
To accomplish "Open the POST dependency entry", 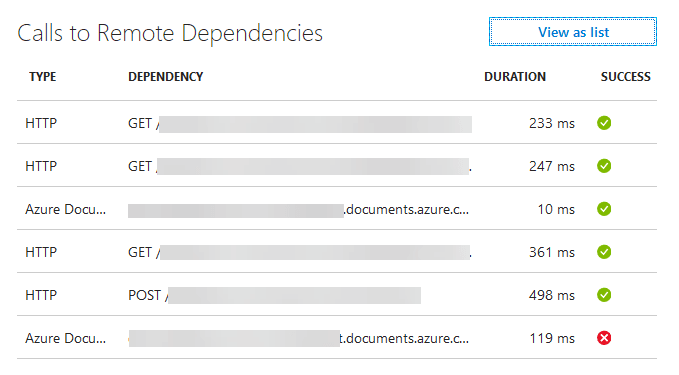I will pos(274,295).
